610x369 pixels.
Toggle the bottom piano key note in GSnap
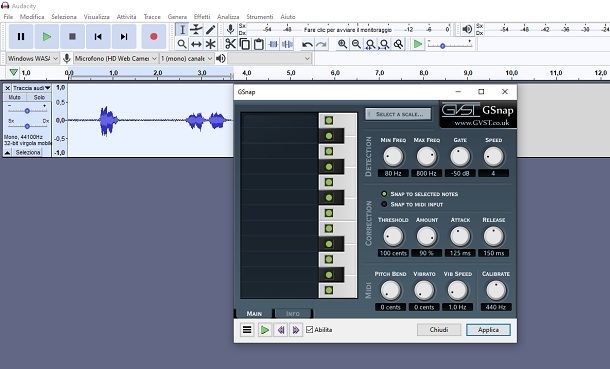(329, 290)
